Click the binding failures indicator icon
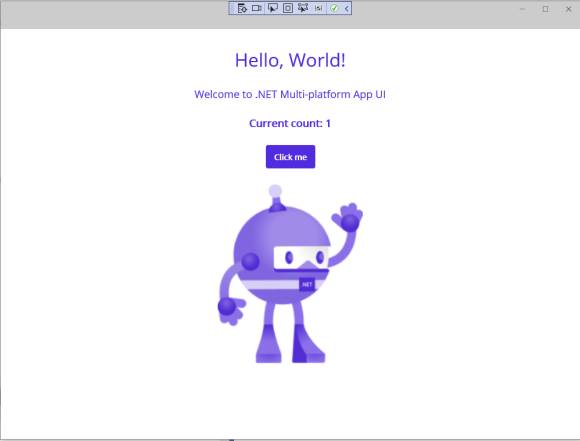Screen dimensions: 580x441 tap(318, 8)
